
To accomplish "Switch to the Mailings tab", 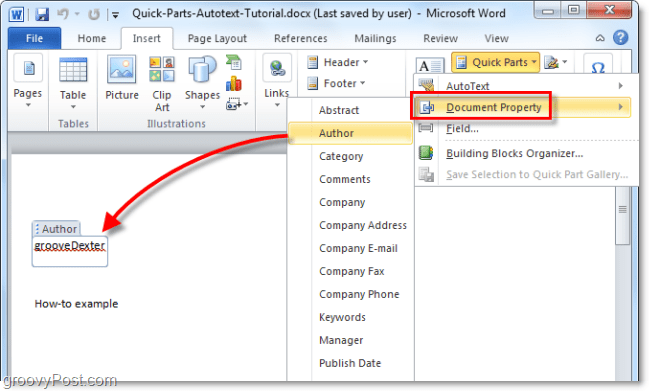I will tap(375, 38).
